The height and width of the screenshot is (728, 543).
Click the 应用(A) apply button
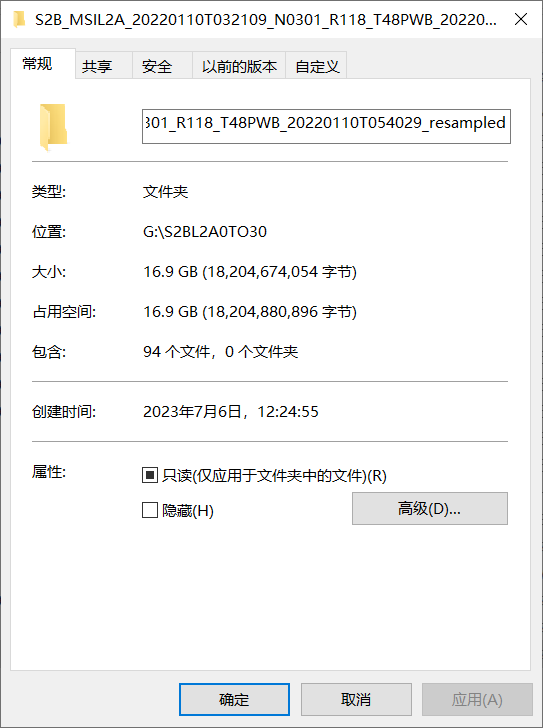click(x=477, y=699)
